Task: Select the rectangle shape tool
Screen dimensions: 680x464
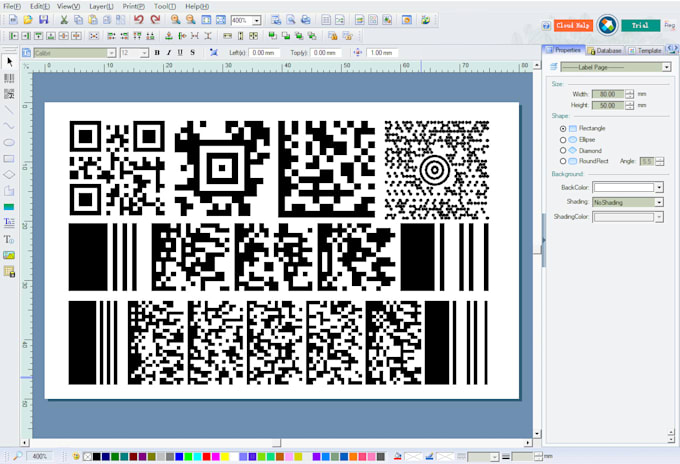Action: pos(9,159)
